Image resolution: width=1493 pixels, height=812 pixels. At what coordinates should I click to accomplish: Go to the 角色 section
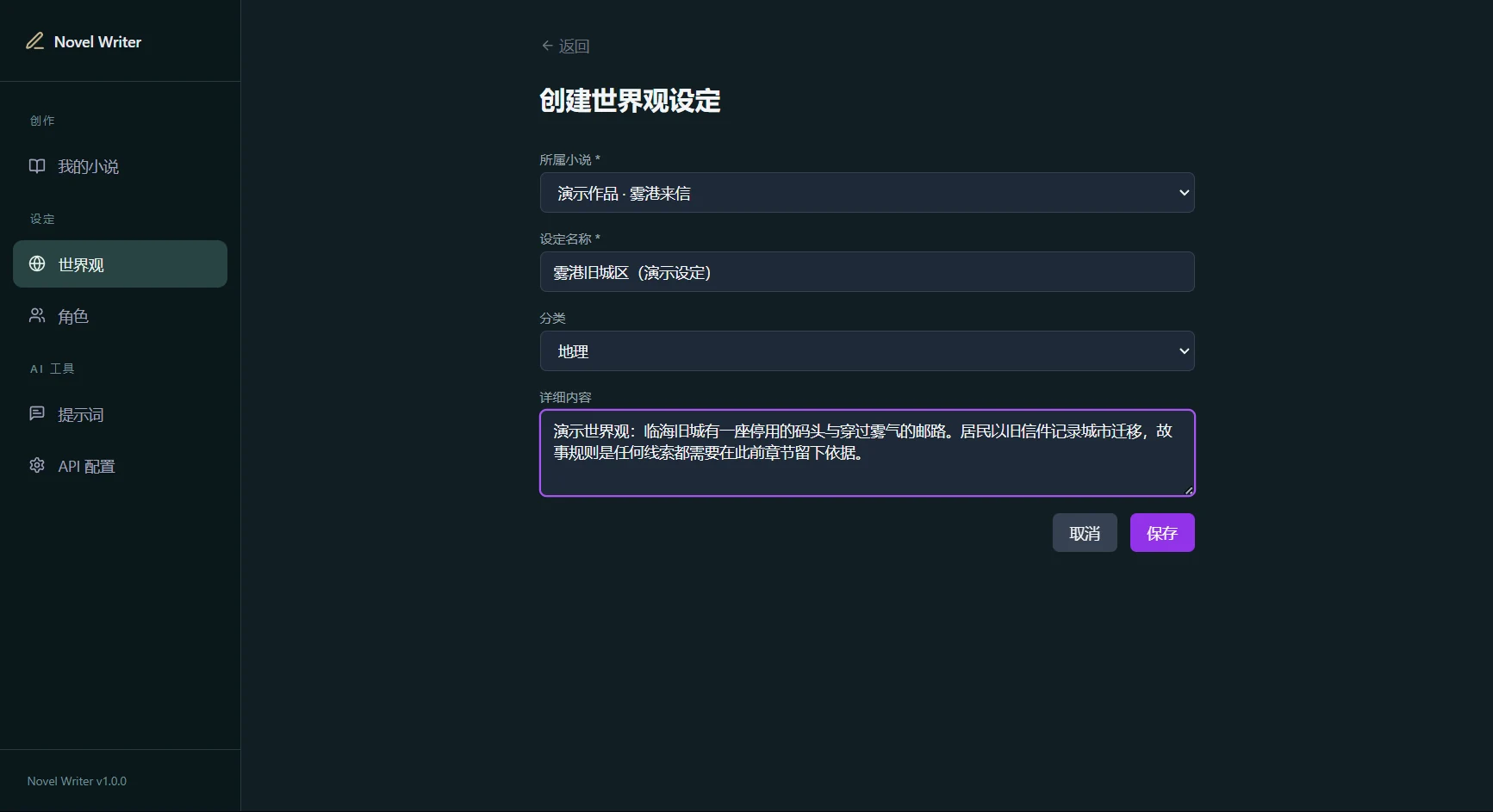pyautogui.click(x=121, y=316)
